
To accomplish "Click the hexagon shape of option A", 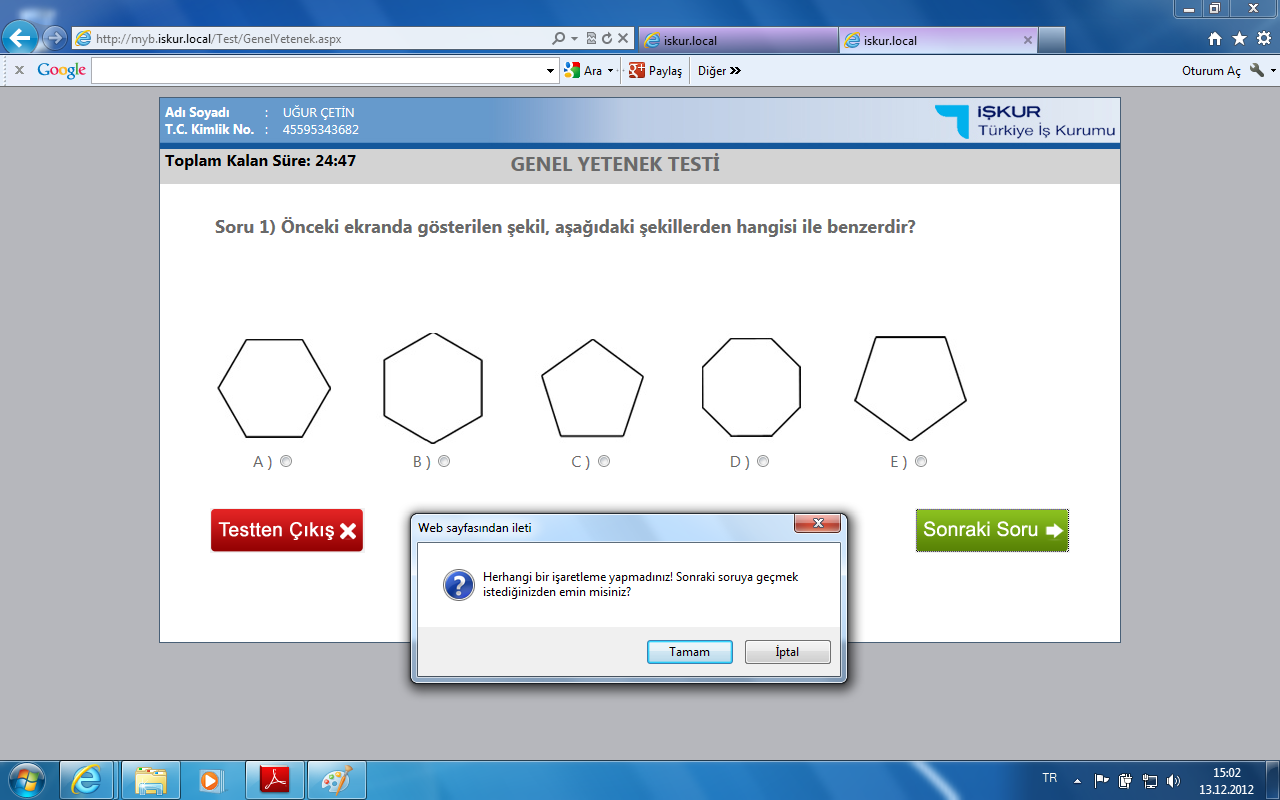I will coord(274,388).
